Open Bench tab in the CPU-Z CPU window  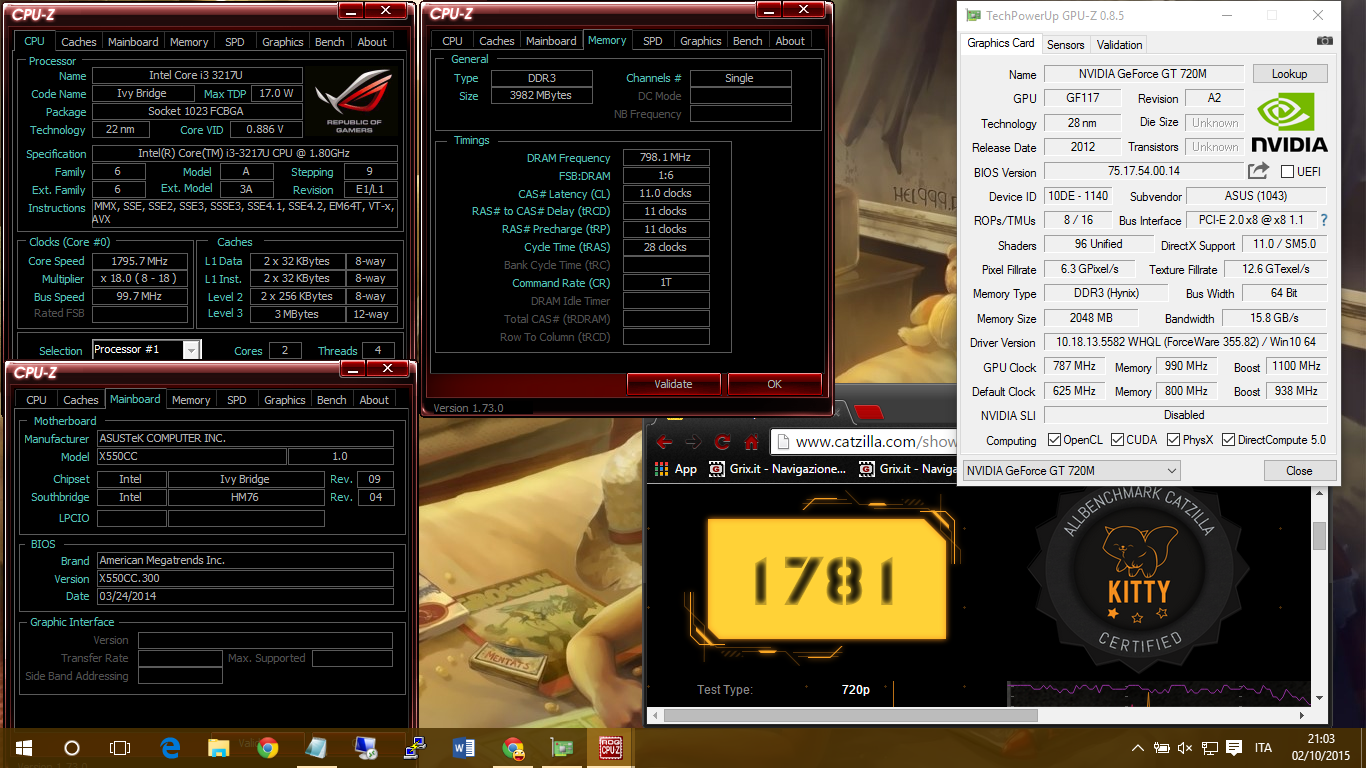tap(330, 42)
